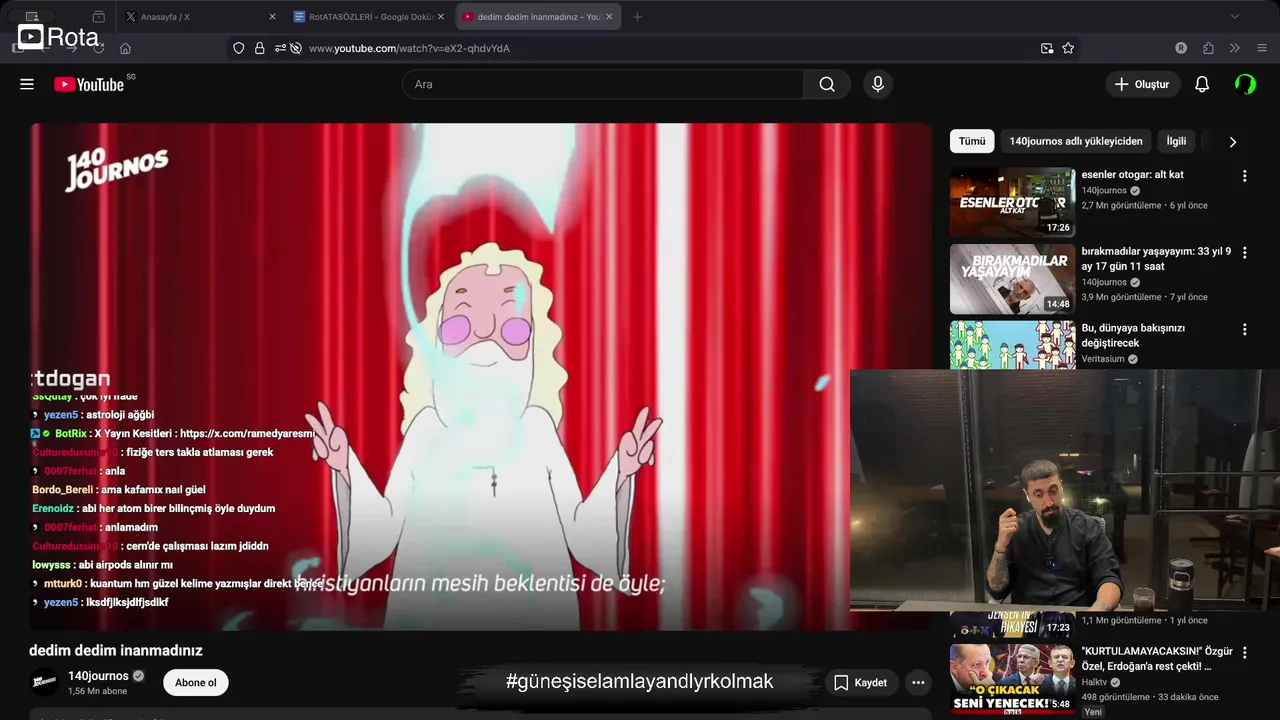Click the 140journos channel avatar
This screenshot has width=1280, height=720.
[44, 682]
